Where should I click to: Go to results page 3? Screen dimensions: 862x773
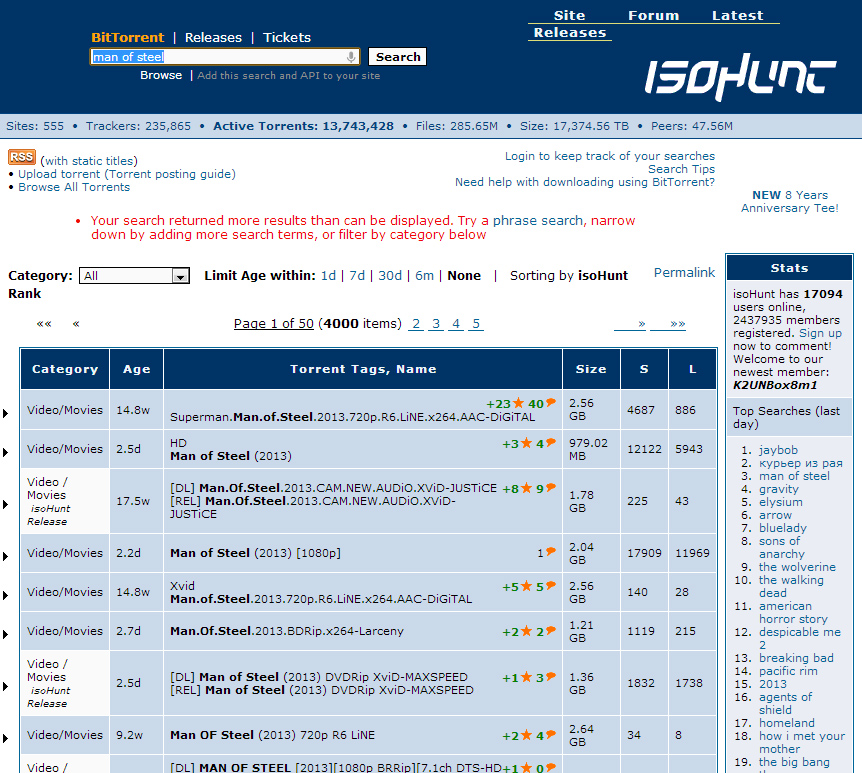tap(436, 324)
